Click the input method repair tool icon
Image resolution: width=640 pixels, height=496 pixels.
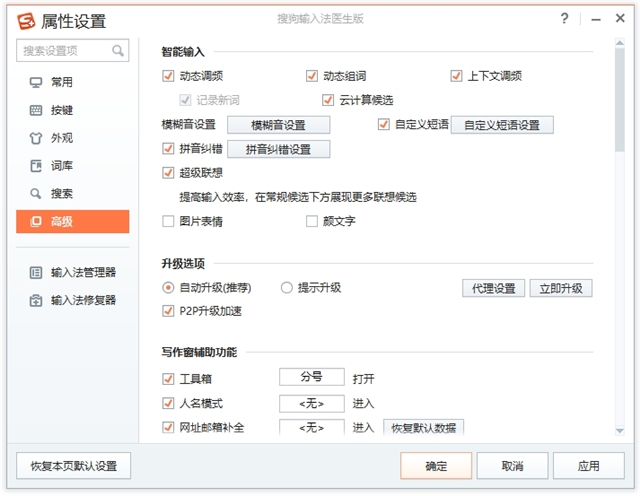click(x=36, y=300)
